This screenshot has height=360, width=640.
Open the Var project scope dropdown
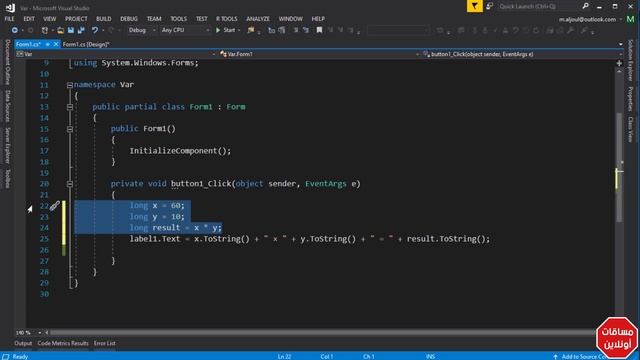click(x=116, y=54)
